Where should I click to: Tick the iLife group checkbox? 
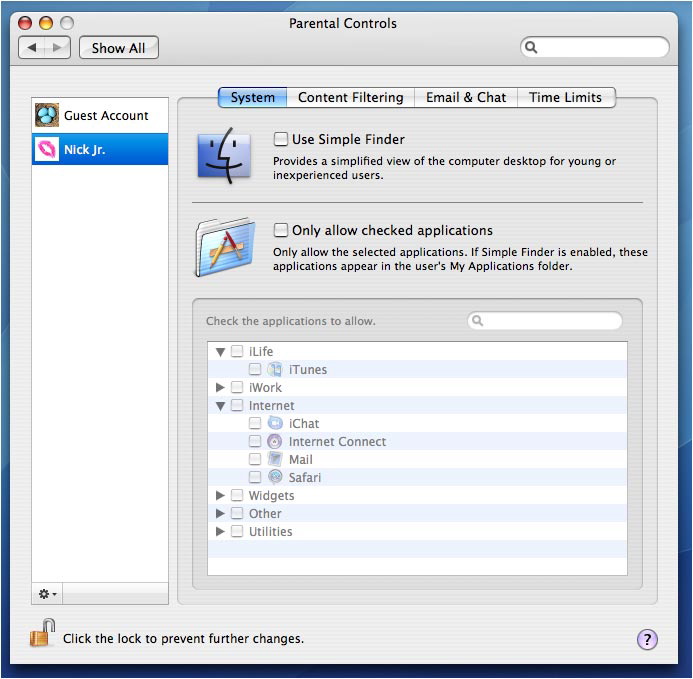coord(237,351)
